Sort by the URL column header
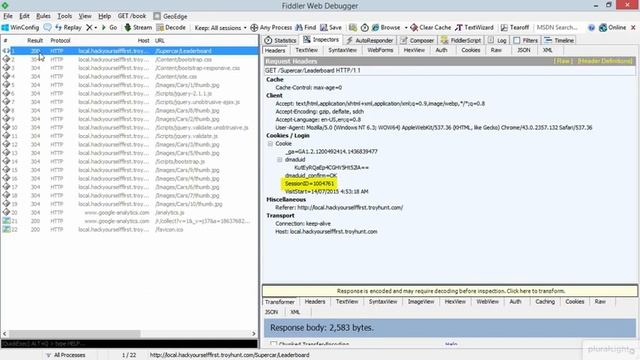This screenshot has width=640, height=360. click(159, 40)
